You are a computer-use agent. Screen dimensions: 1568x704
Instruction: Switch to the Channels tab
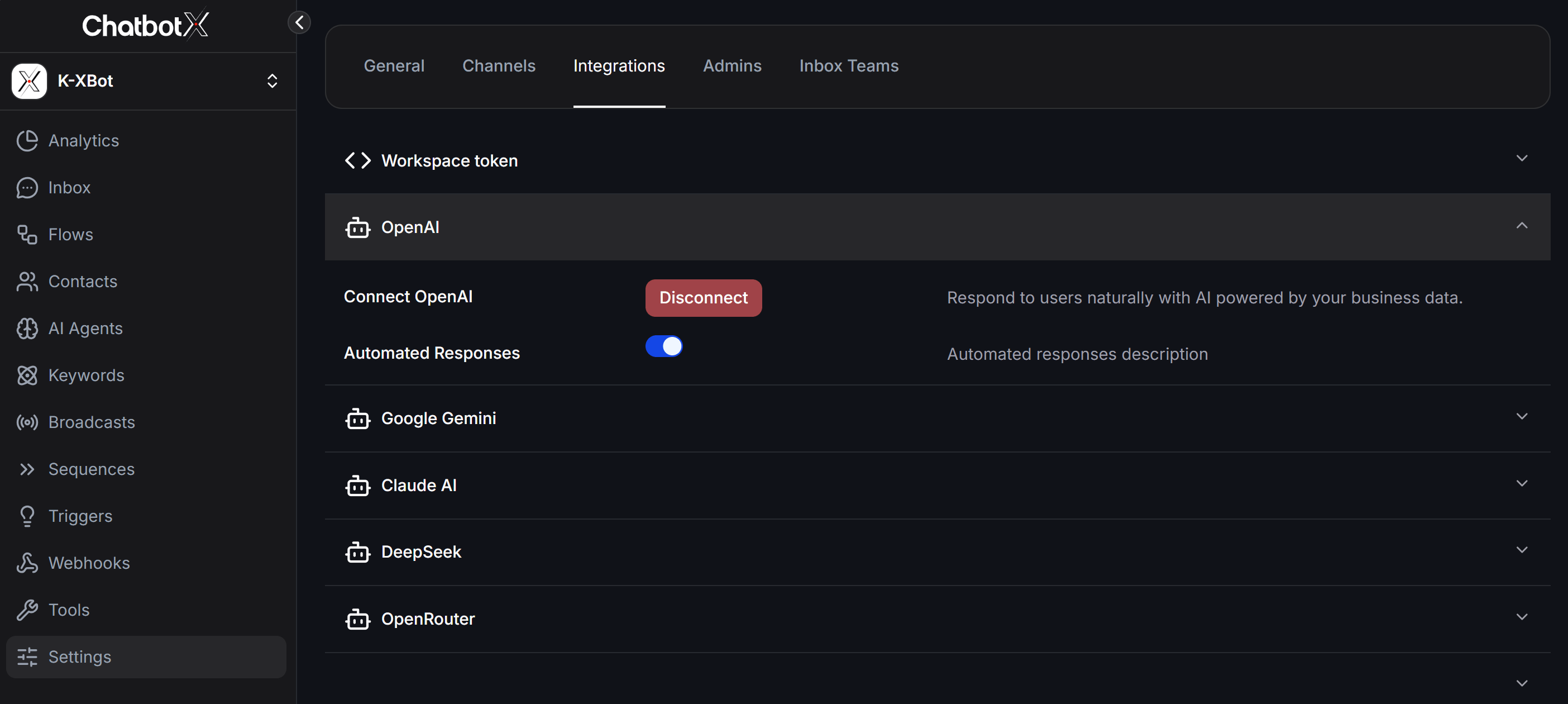pos(499,66)
